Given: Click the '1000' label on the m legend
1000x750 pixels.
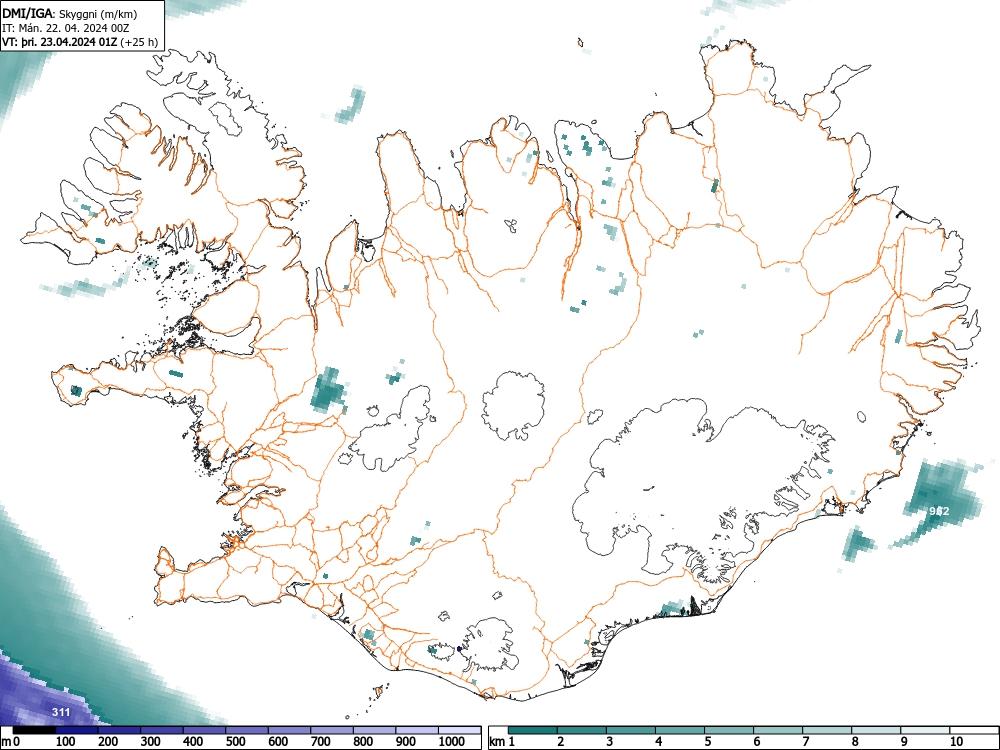Looking at the screenshot, I should click(452, 742).
